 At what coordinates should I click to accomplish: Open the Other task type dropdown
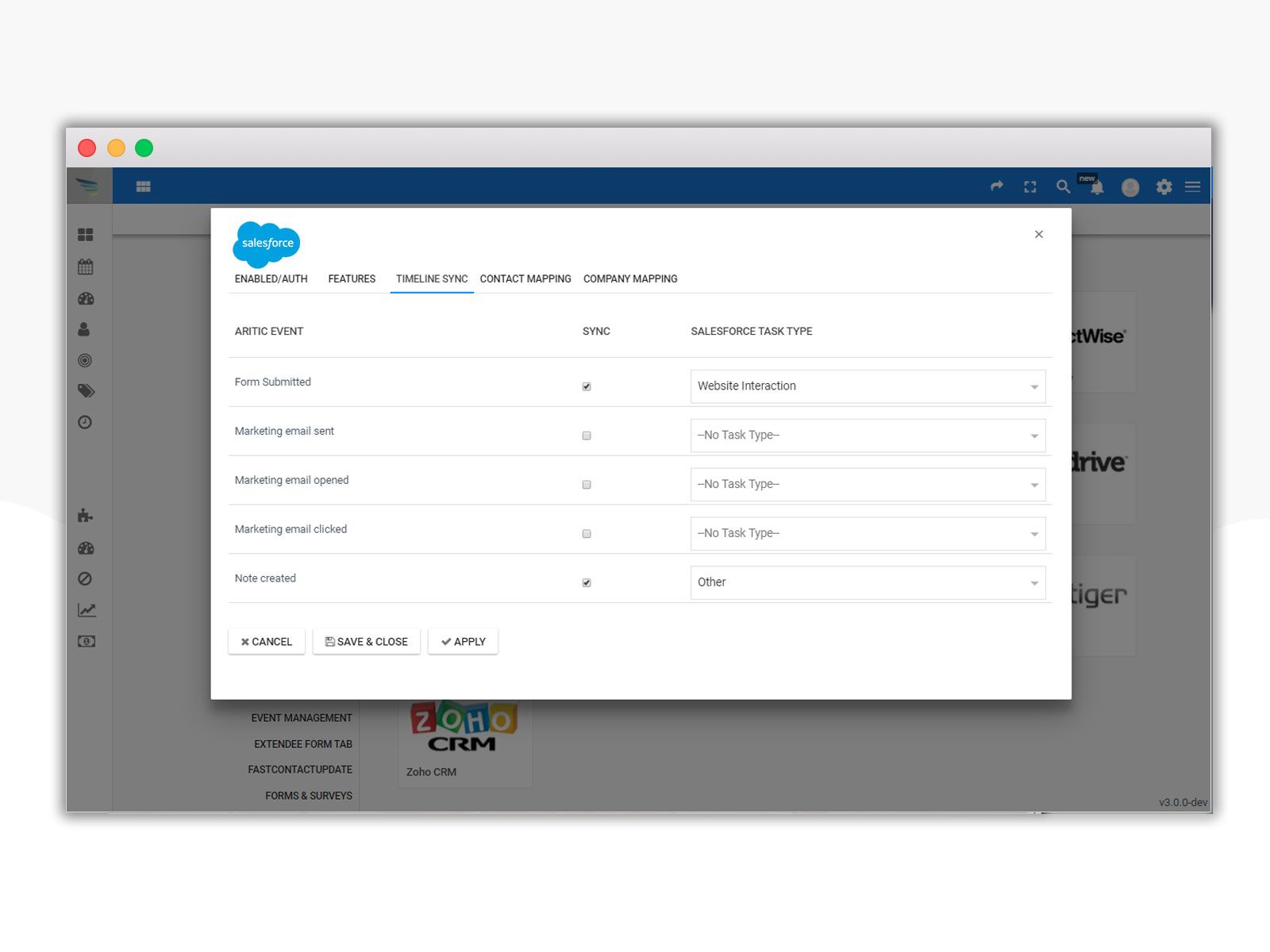point(868,583)
